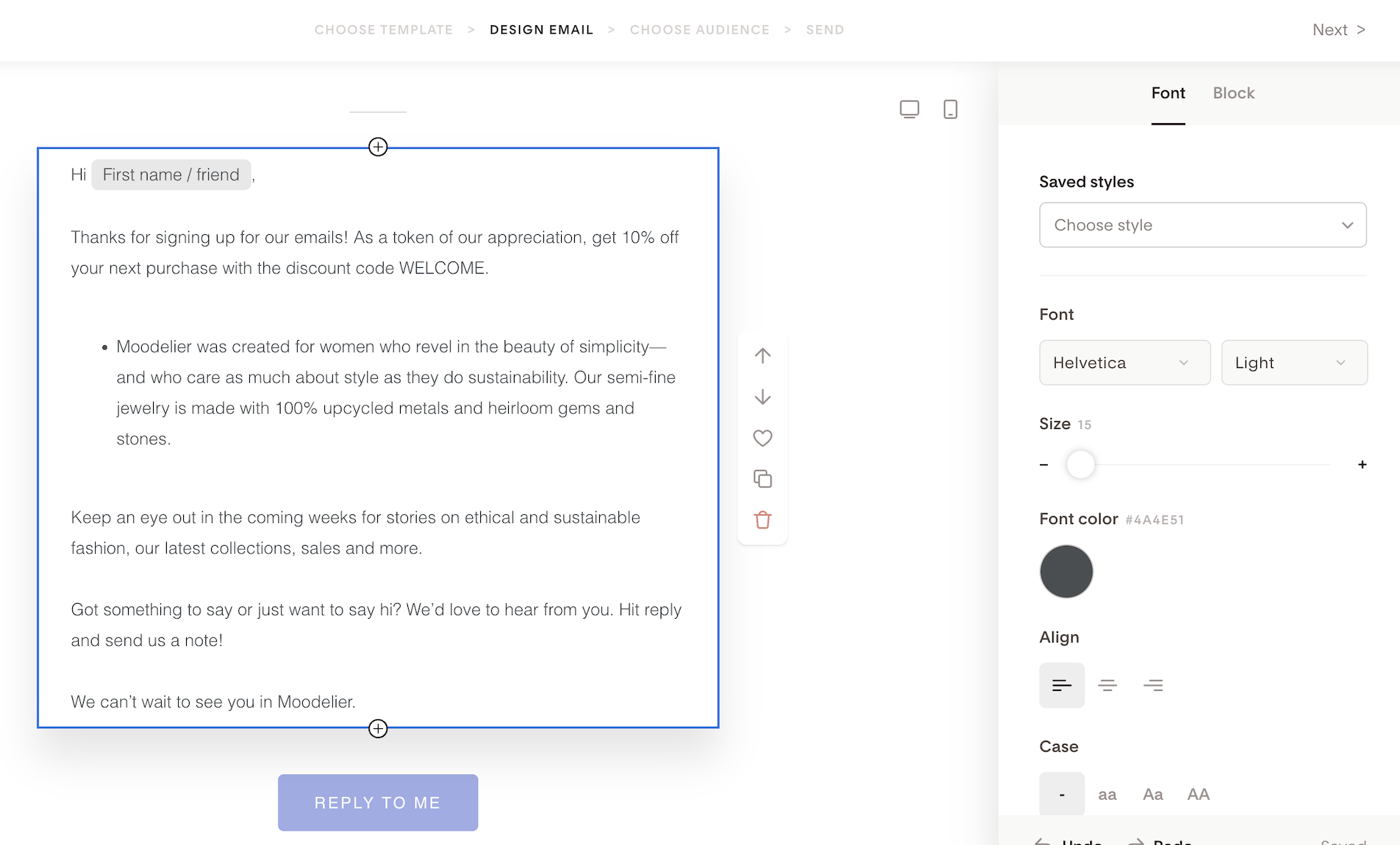Click the Reply To Me button
The width and height of the screenshot is (1400, 845).
click(378, 802)
